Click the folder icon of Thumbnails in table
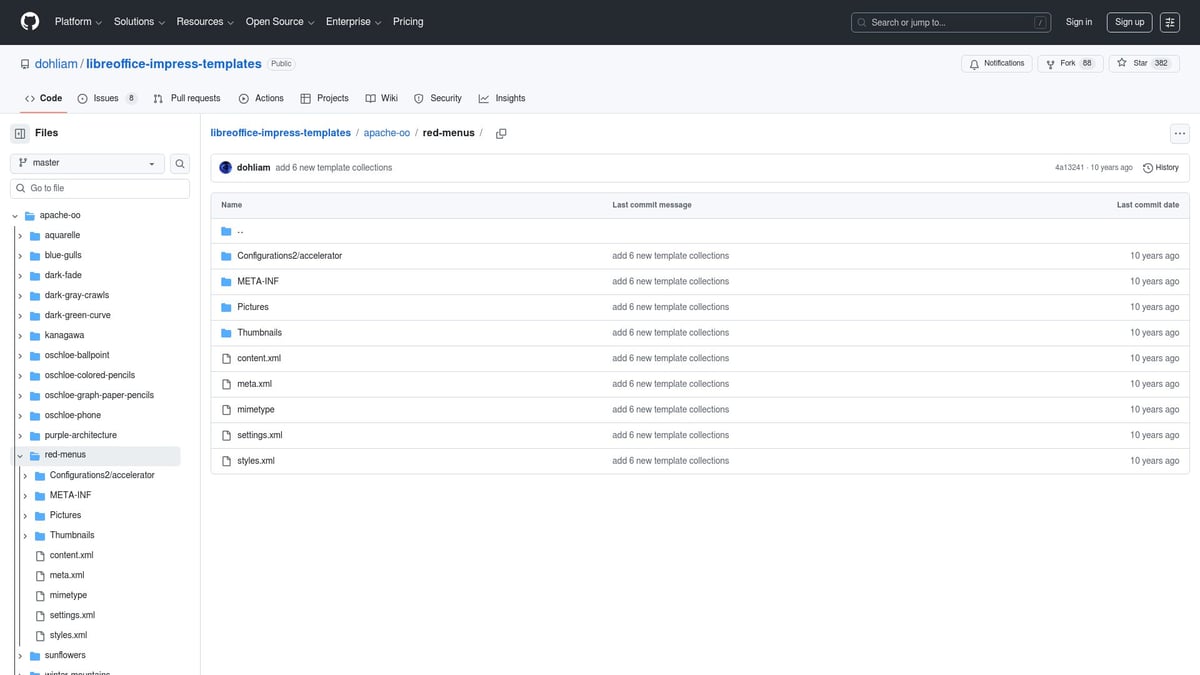This screenshot has height=675, width=1200. tap(226, 333)
